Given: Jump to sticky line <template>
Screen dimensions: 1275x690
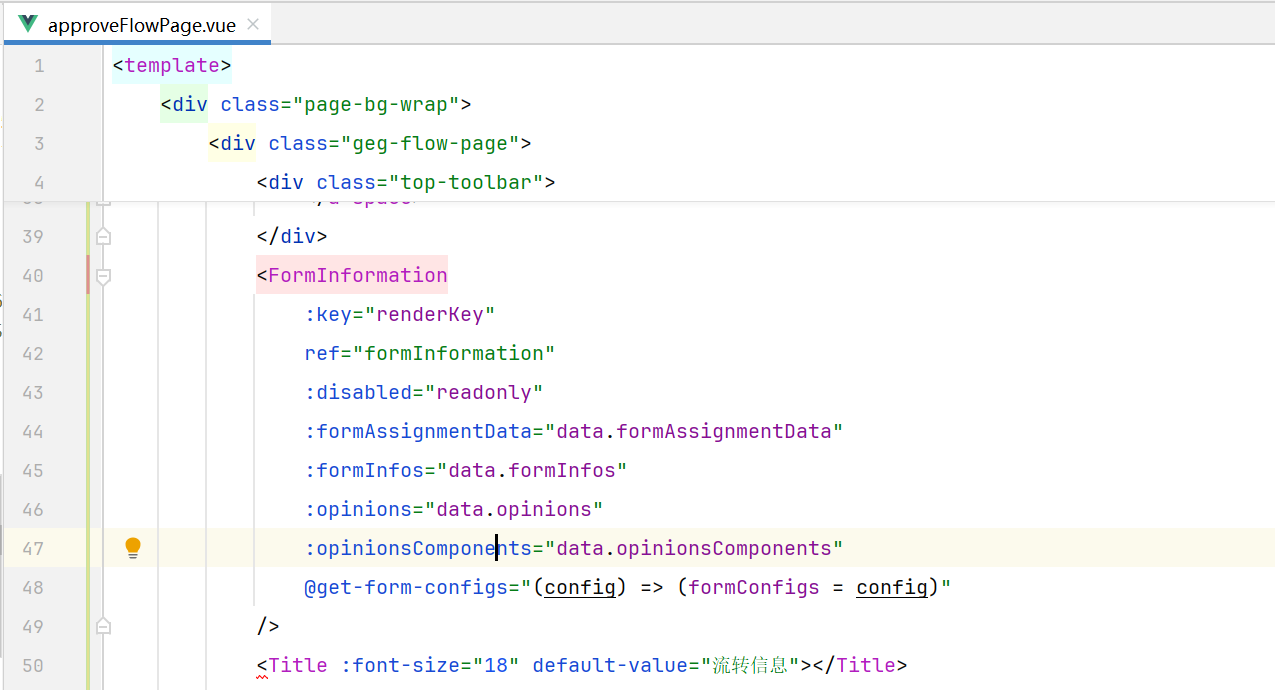Looking at the screenshot, I should (x=172, y=66).
